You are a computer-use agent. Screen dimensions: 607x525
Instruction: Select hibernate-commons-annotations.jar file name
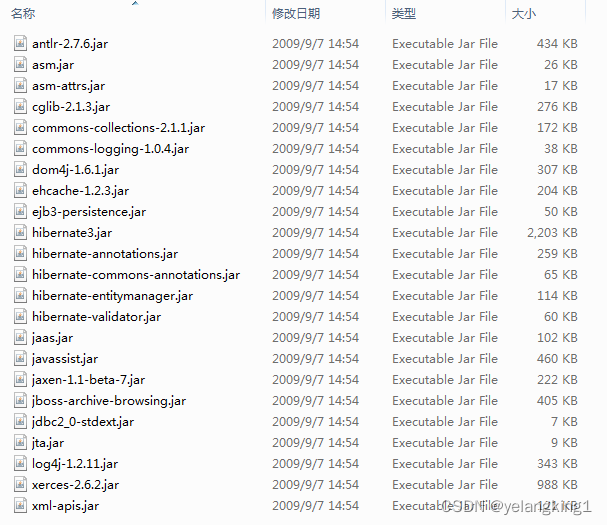pyautogui.click(x=136, y=275)
